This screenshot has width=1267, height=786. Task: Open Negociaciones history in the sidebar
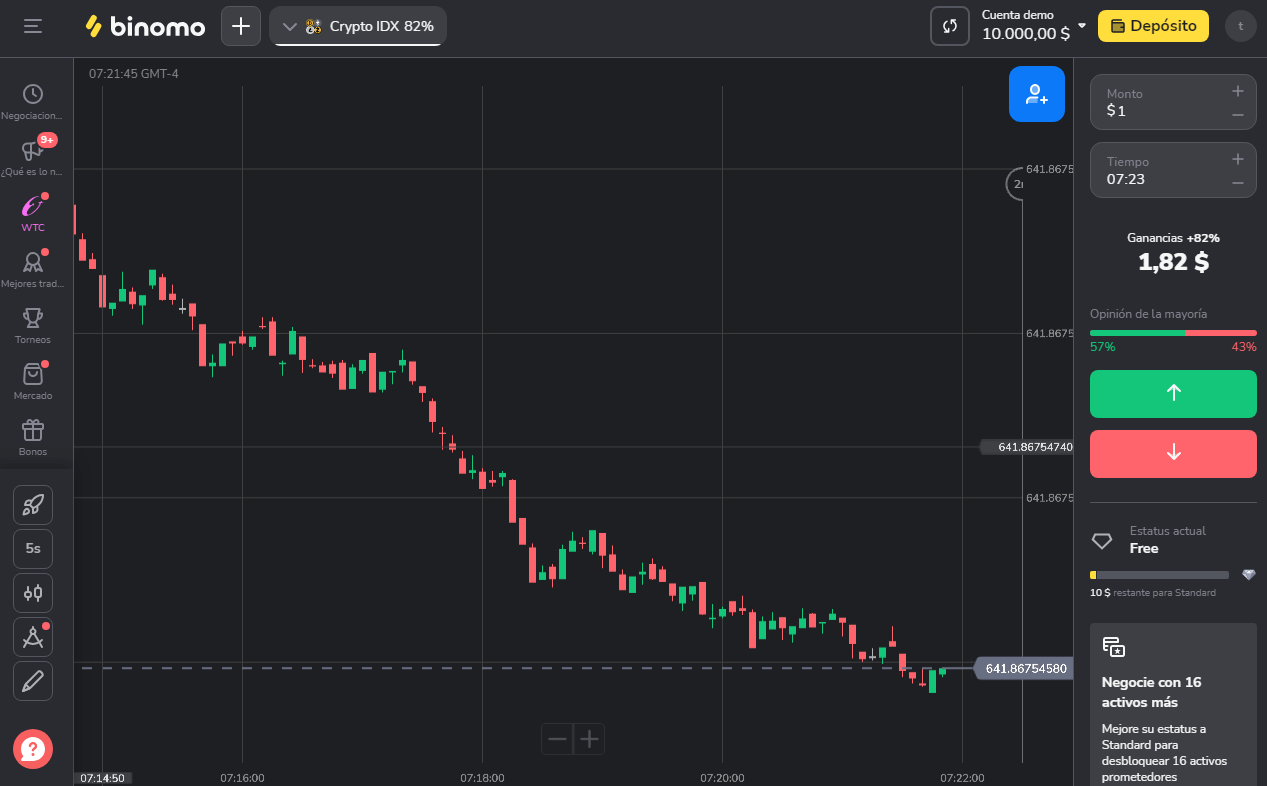[33, 102]
